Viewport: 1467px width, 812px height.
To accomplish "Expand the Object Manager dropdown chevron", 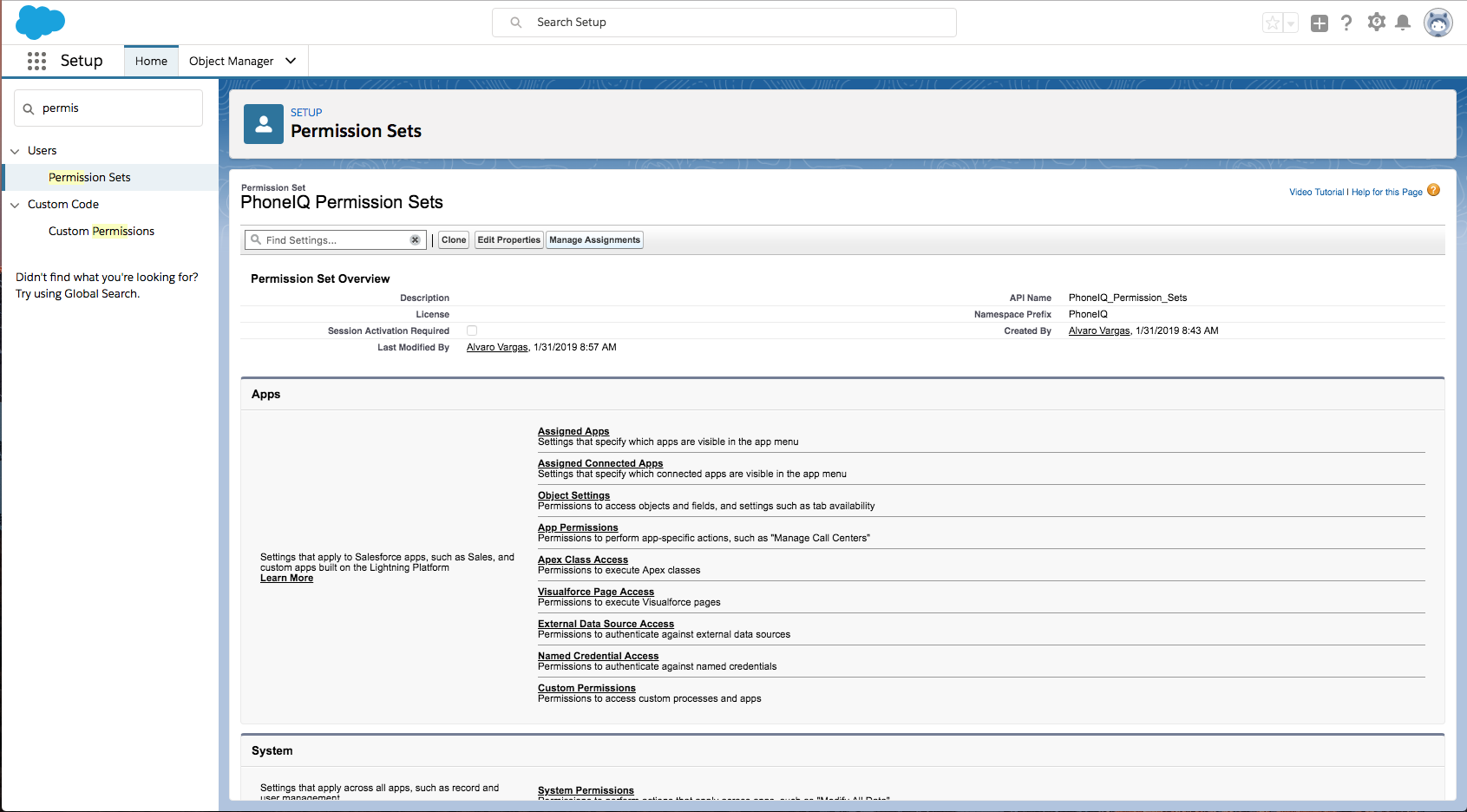I will tap(291, 61).
